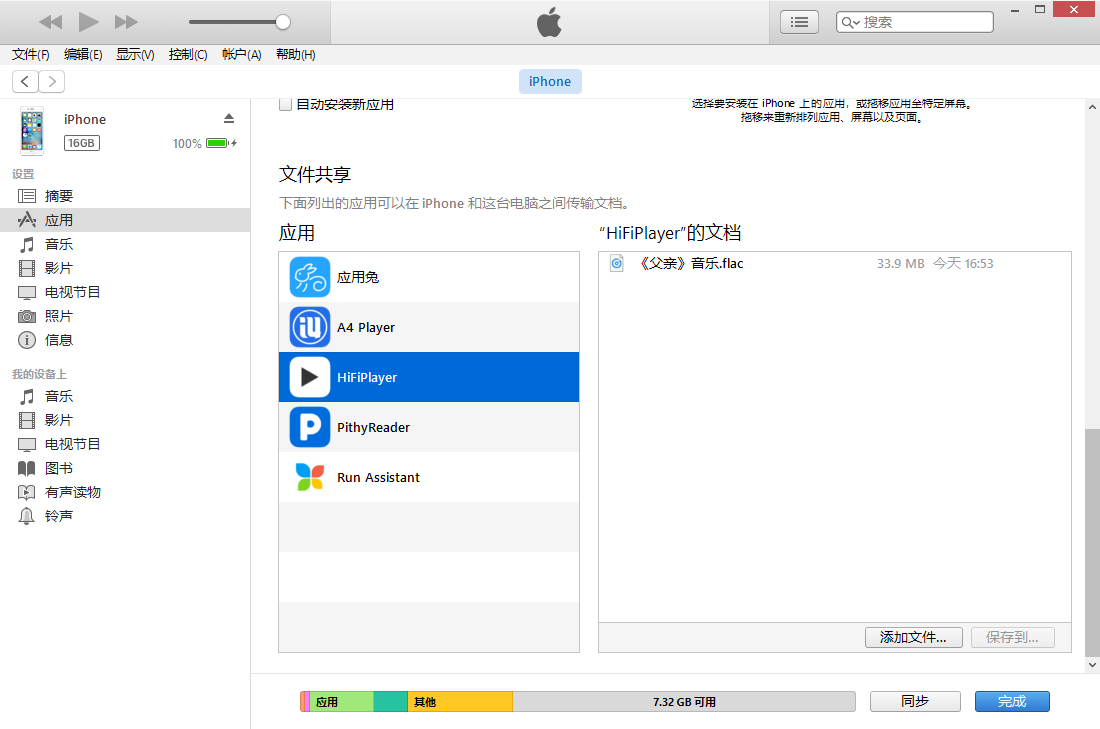Click the 搜索 search field
The image size is (1100, 729).
915,22
